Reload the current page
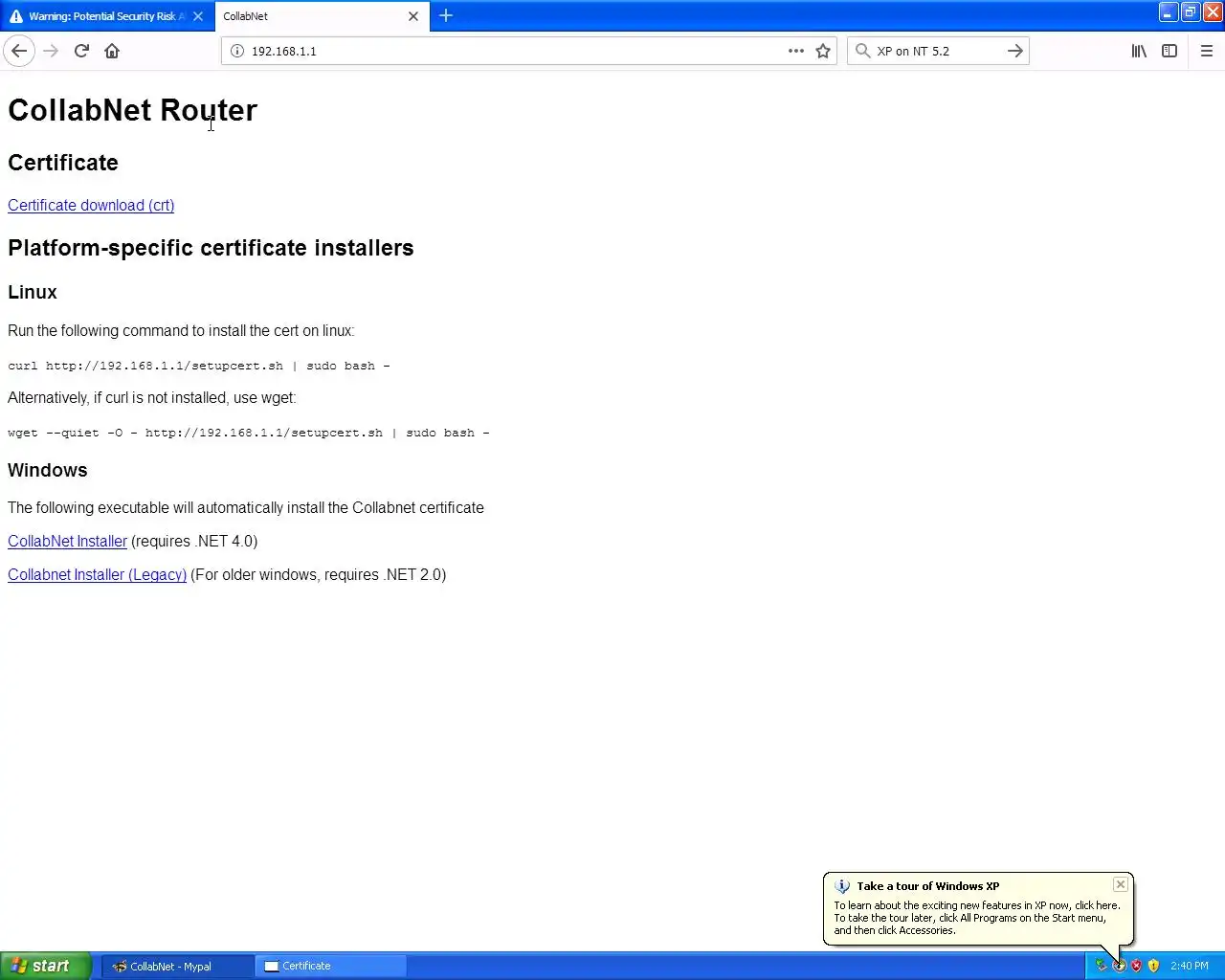 [81, 51]
